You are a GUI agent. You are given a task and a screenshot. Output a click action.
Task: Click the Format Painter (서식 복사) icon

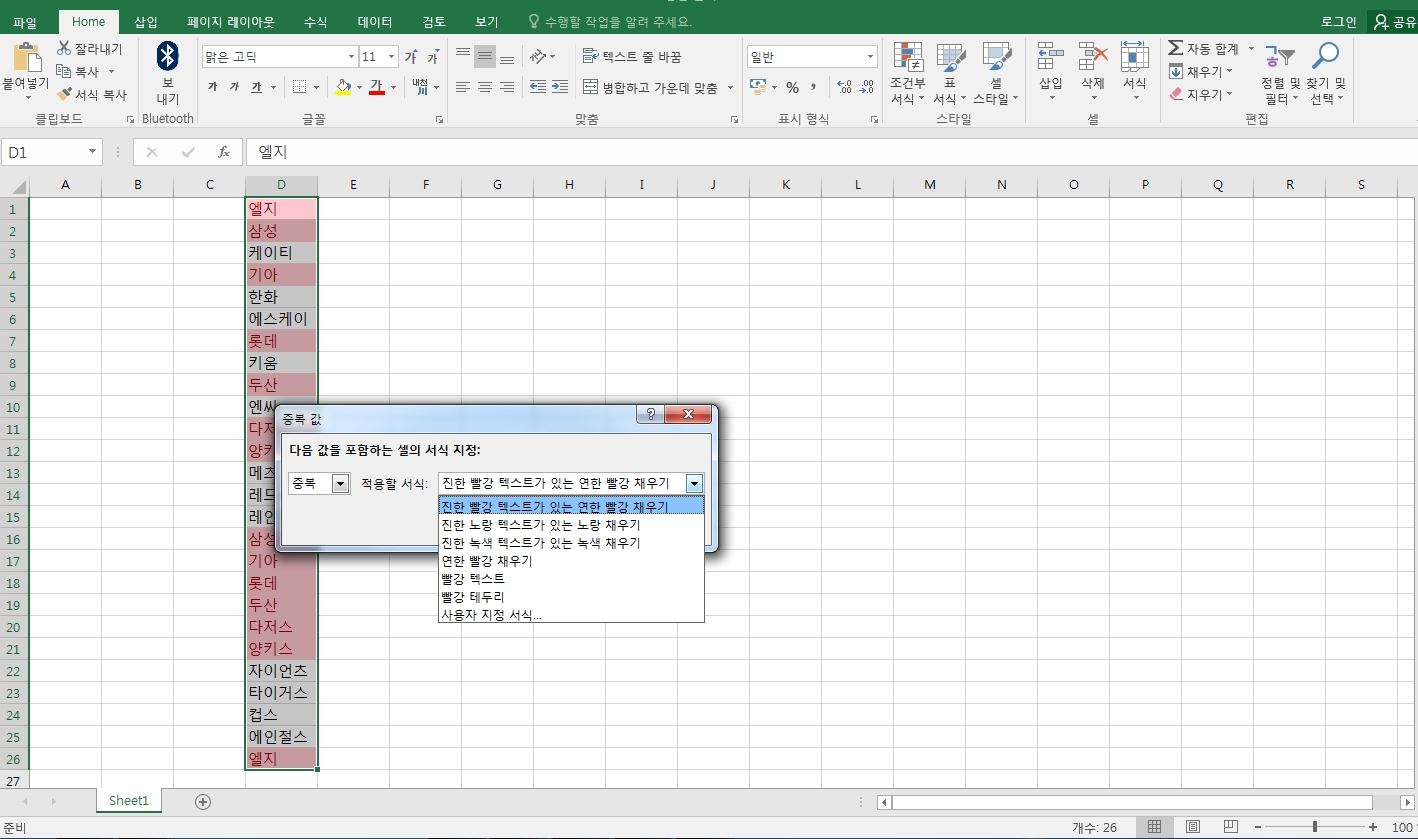pos(64,94)
